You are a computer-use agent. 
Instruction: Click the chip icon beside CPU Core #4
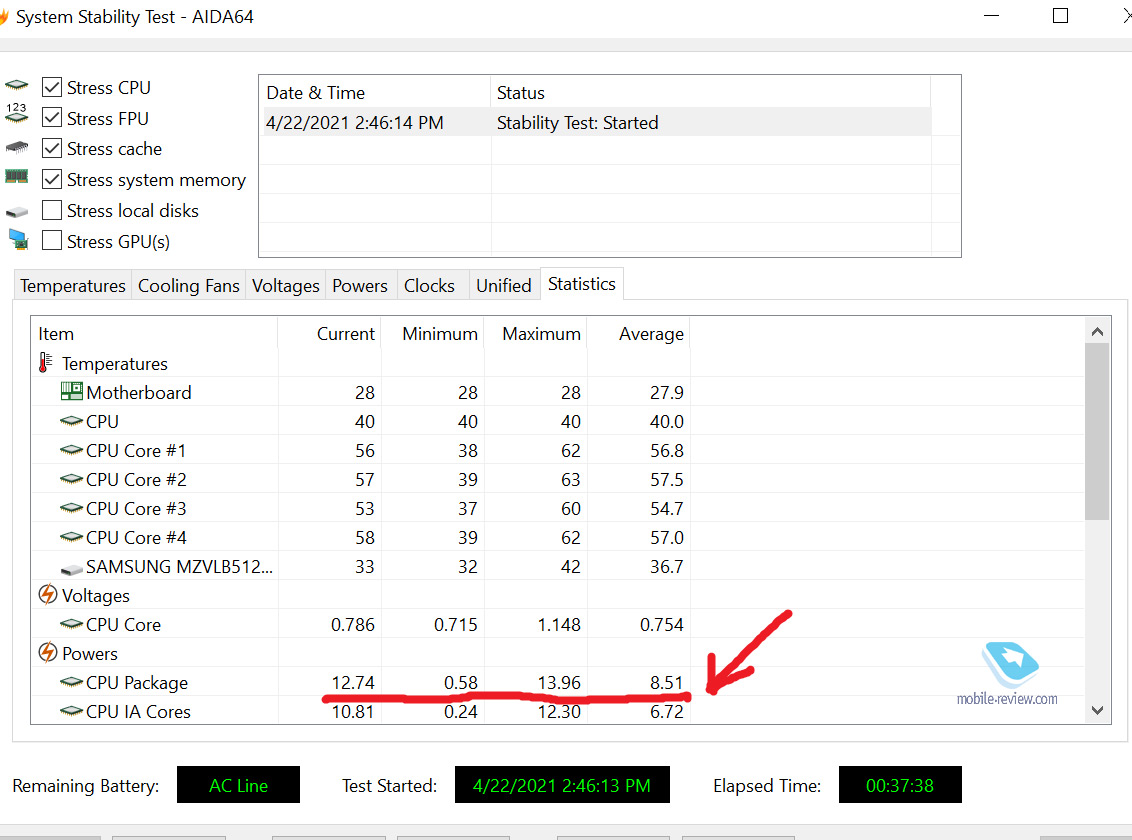(71, 537)
